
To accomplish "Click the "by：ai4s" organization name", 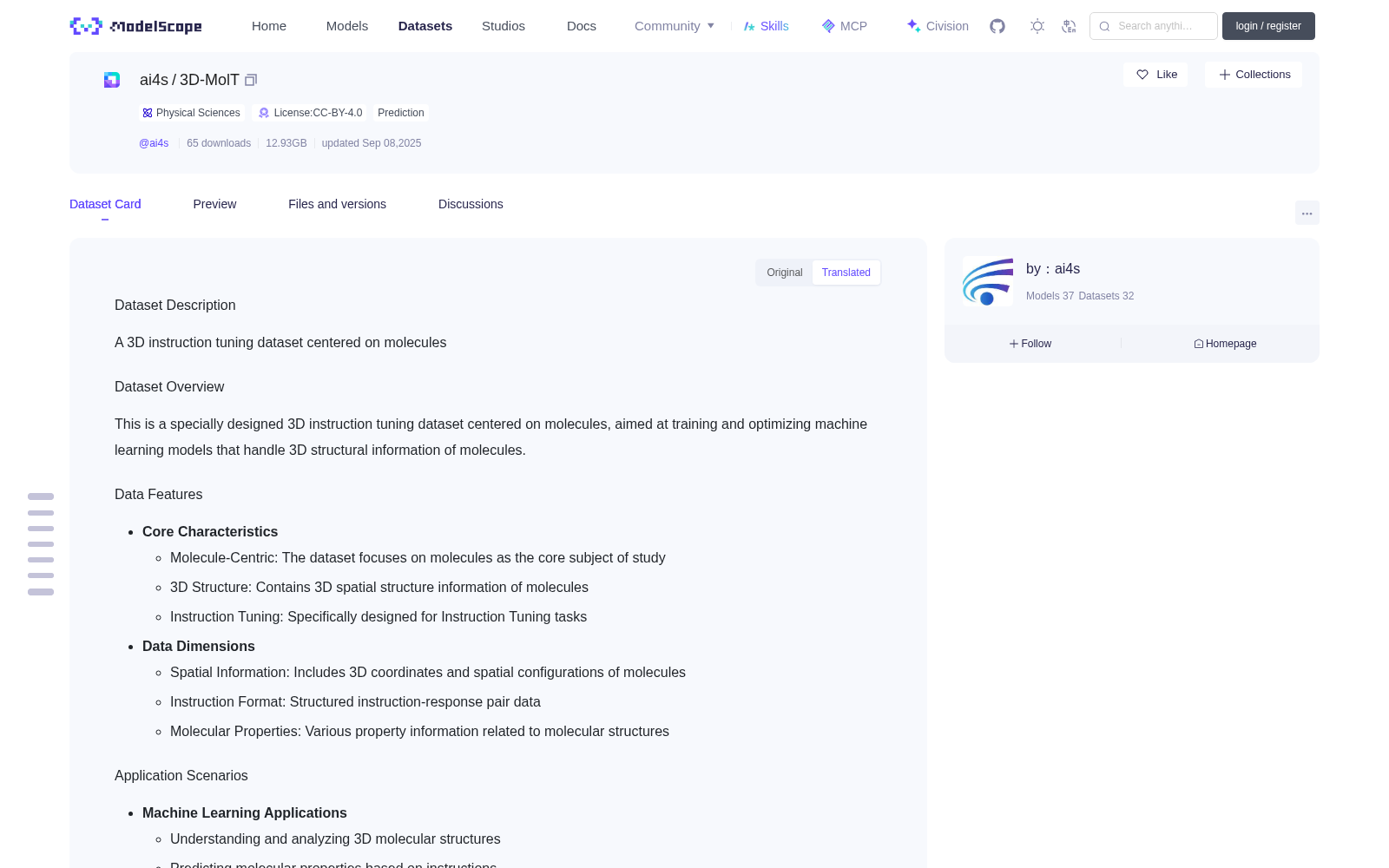I will (1053, 269).
